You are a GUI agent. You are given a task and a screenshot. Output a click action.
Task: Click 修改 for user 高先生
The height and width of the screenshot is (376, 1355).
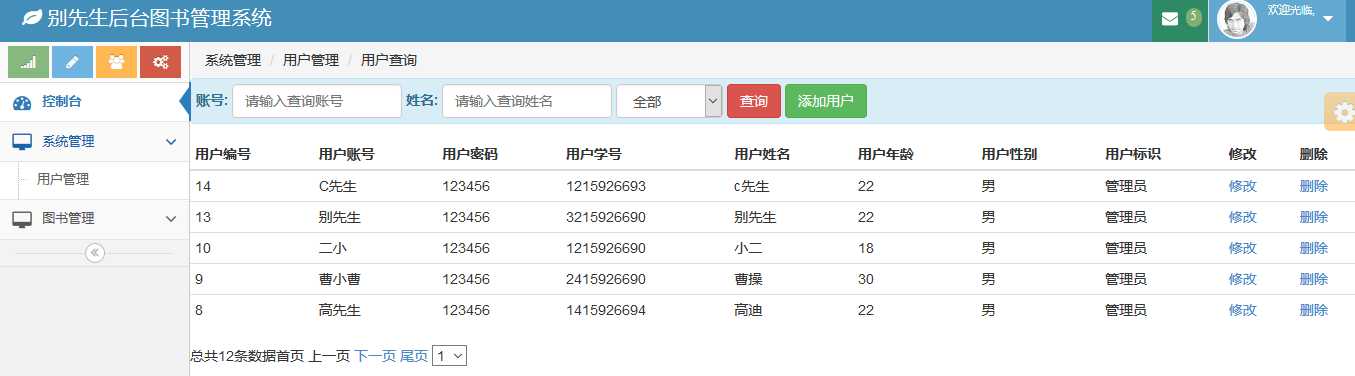1242,310
